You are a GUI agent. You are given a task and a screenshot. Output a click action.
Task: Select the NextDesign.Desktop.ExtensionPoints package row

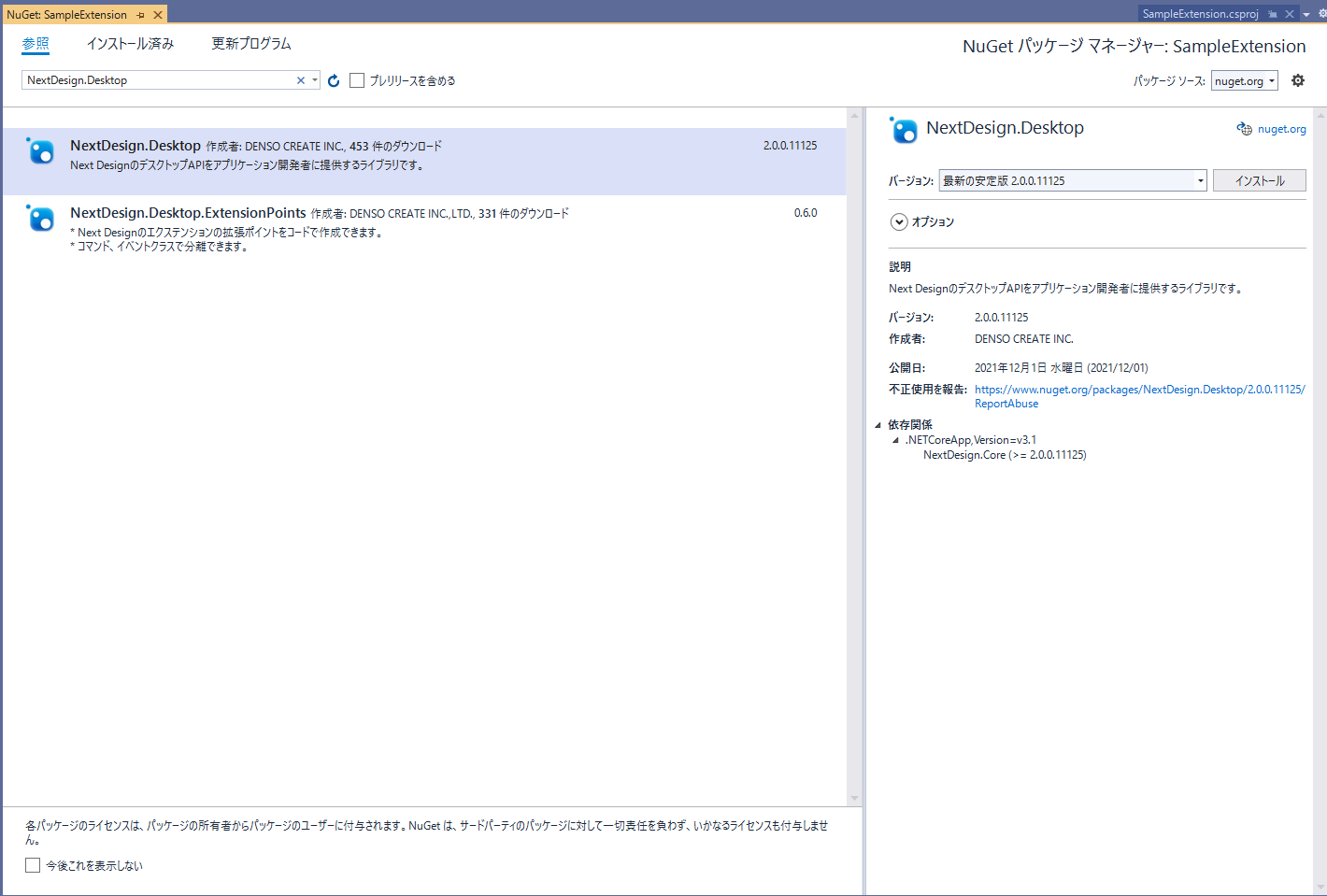(424, 229)
